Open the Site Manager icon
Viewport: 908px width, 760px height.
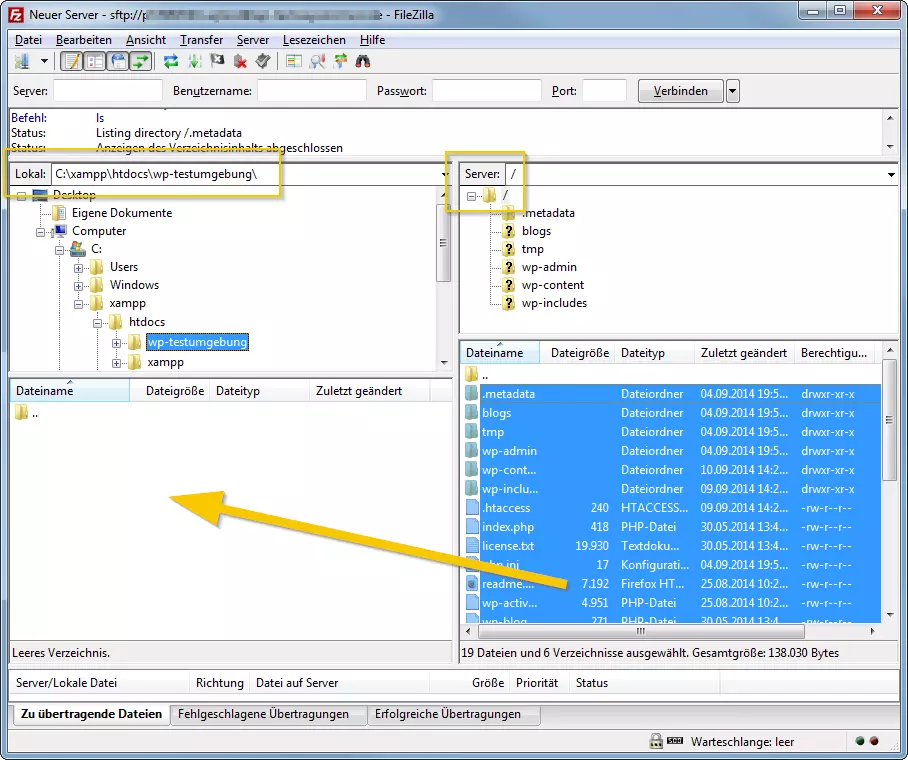click(22, 61)
